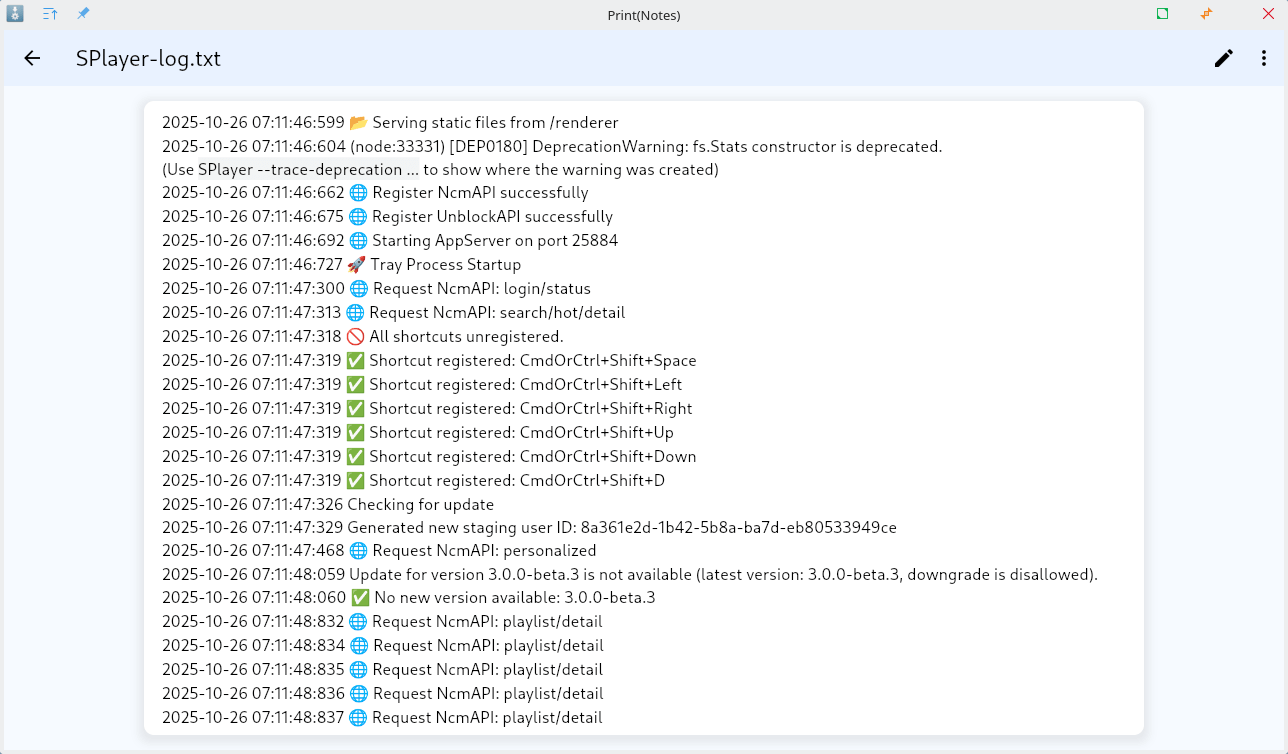Click the Checking for update log line
The width and height of the screenshot is (1288, 754).
click(420, 505)
